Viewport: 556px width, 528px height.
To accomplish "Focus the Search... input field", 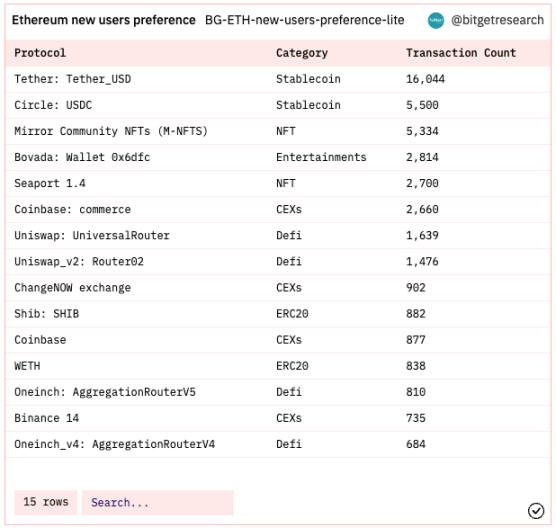I will tap(158, 502).
